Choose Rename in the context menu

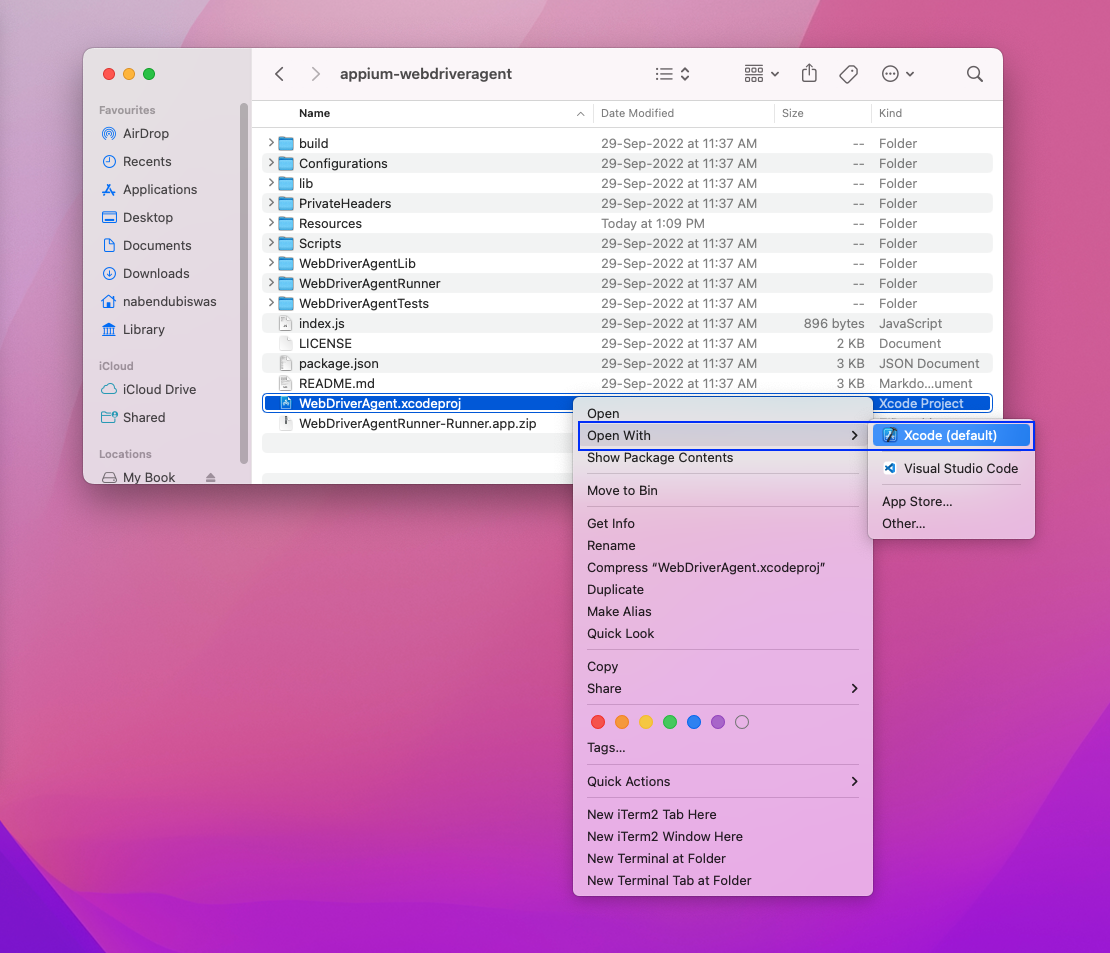click(722, 545)
